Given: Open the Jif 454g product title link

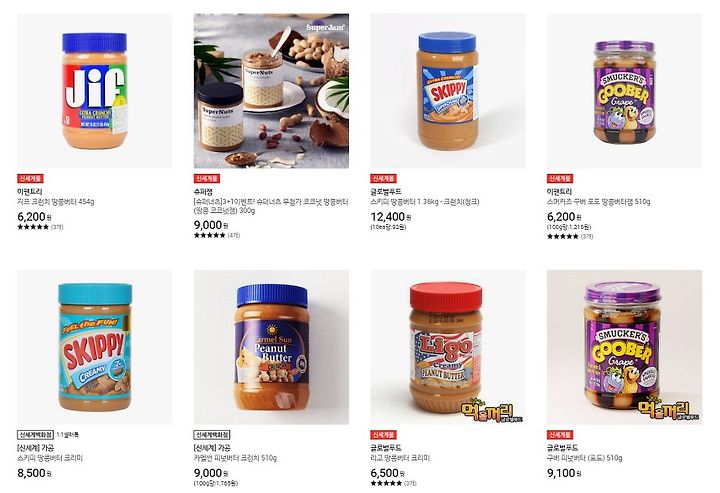Looking at the screenshot, I should pos(56,202).
